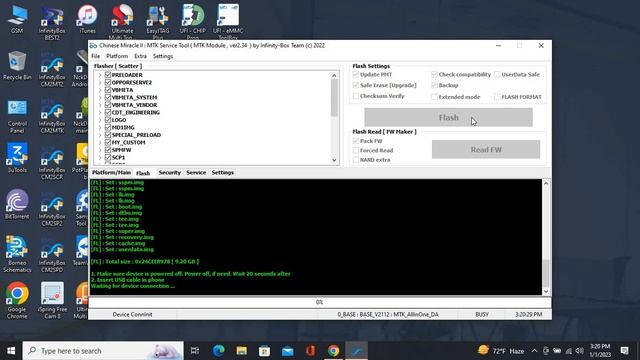Expand MY_CUSTOM tree node
This screenshot has height=360, width=640.
(100, 142)
